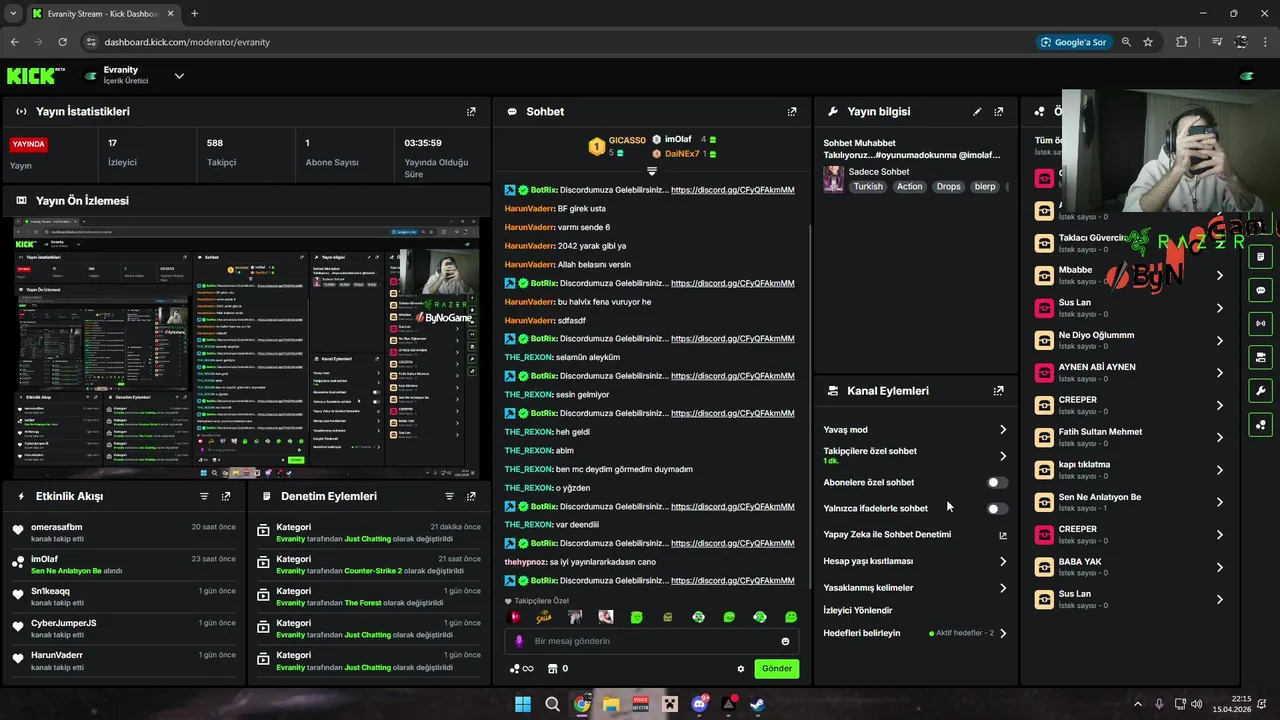Click the notes icon in right sidebar

click(x=1260, y=257)
